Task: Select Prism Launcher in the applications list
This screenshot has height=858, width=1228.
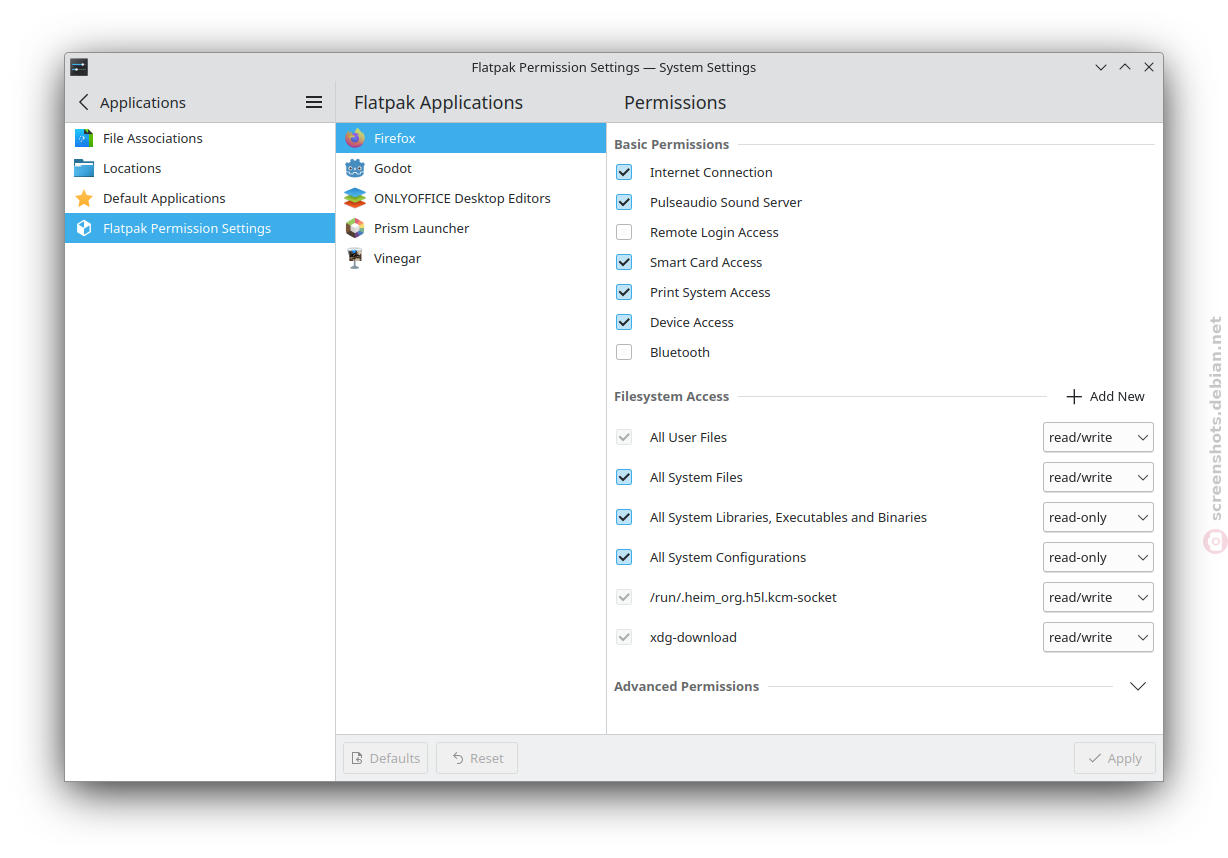Action: pos(471,228)
